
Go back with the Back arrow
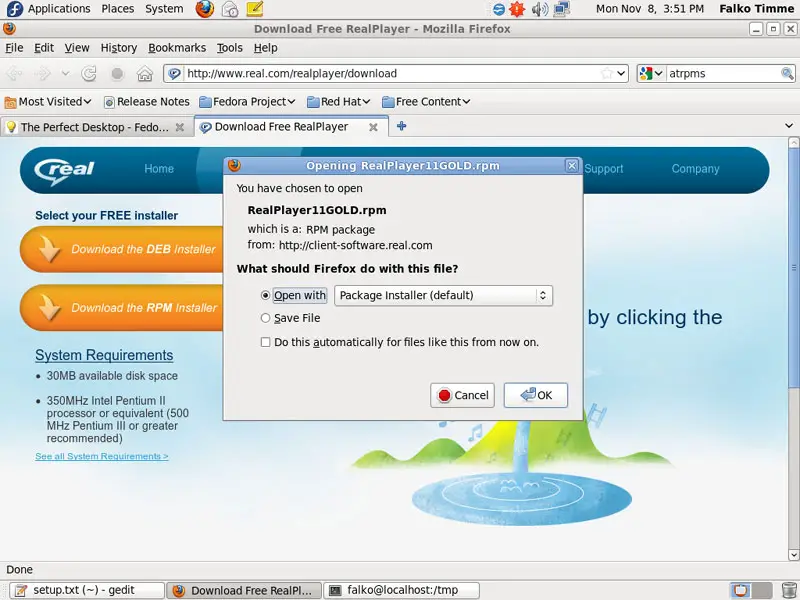click(x=14, y=73)
